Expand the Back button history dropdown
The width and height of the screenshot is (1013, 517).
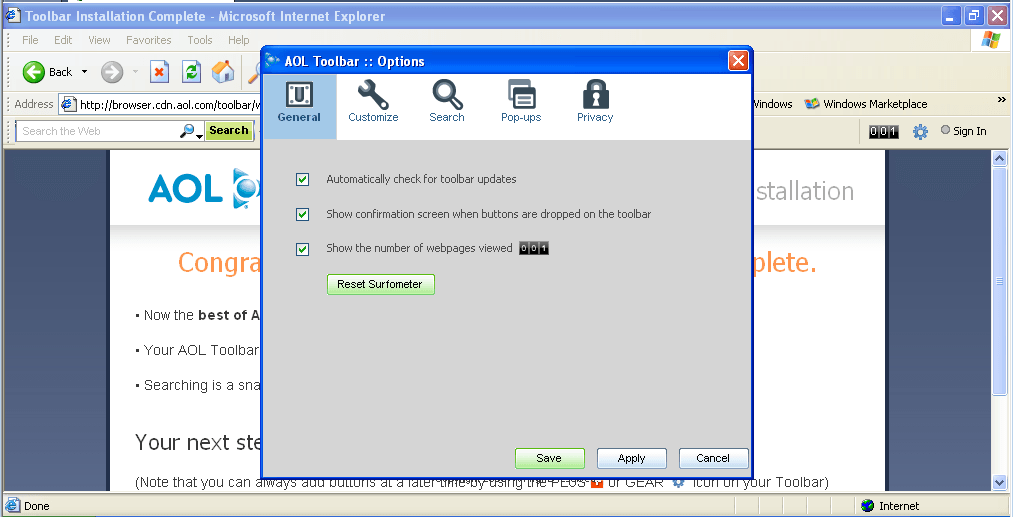[85, 72]
